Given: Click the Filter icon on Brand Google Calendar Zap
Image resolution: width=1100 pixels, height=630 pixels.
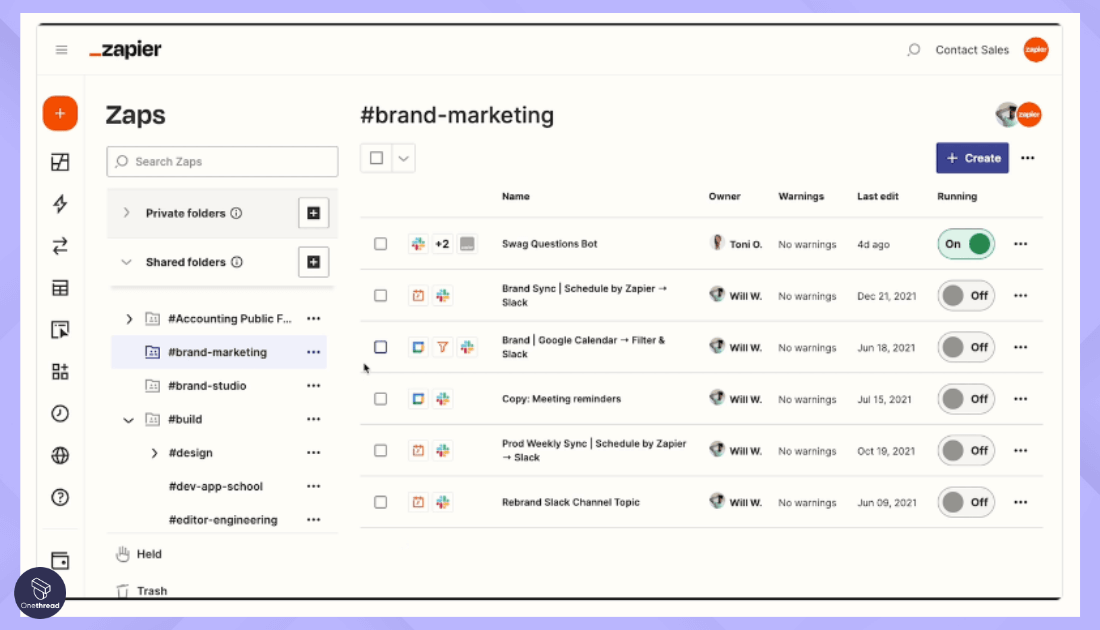Looking at the screenshot, I should click(444, 347).
